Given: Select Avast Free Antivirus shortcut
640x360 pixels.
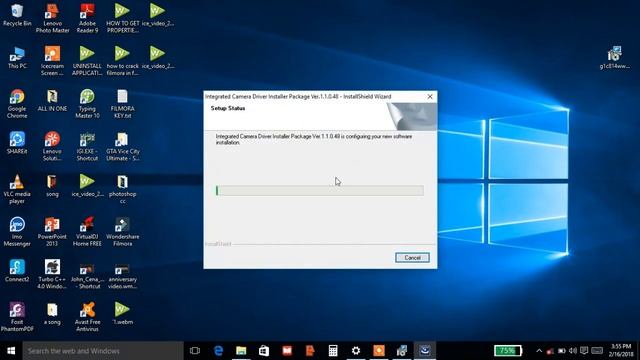Looking at the screenshot, I should 87,317.
